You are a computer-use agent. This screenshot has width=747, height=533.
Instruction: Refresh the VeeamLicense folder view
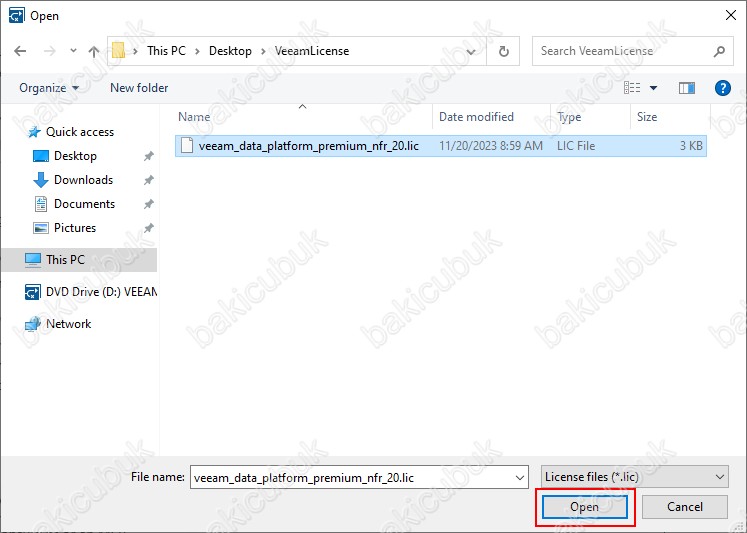pos(504,51)
